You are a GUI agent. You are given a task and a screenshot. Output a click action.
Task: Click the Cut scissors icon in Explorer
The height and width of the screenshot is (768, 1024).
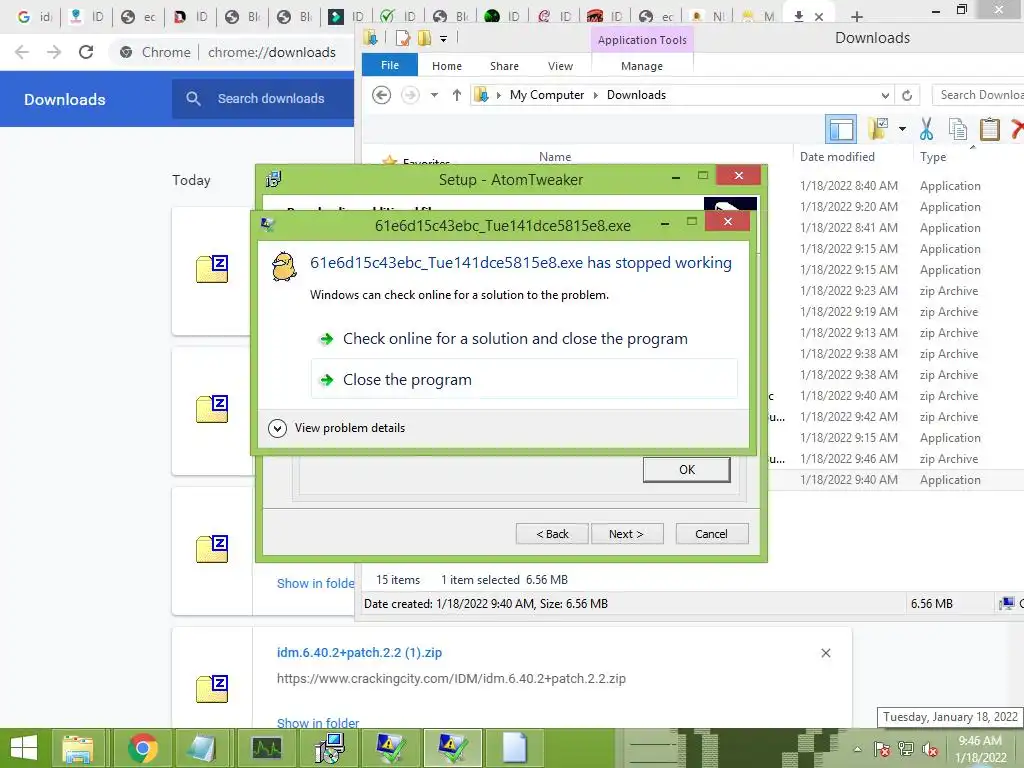[926, 129]
